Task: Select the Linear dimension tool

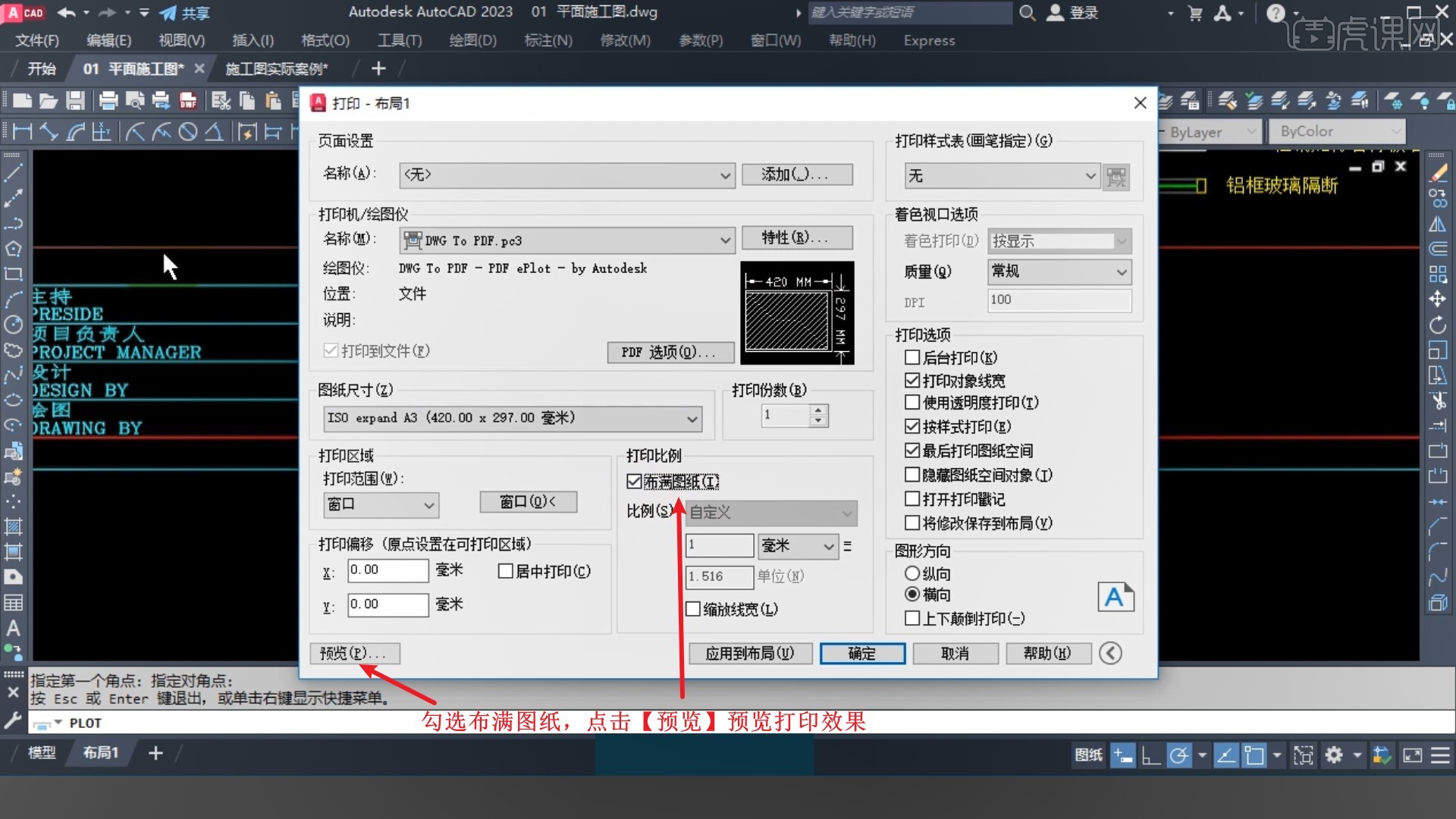Action: (23, 132)
